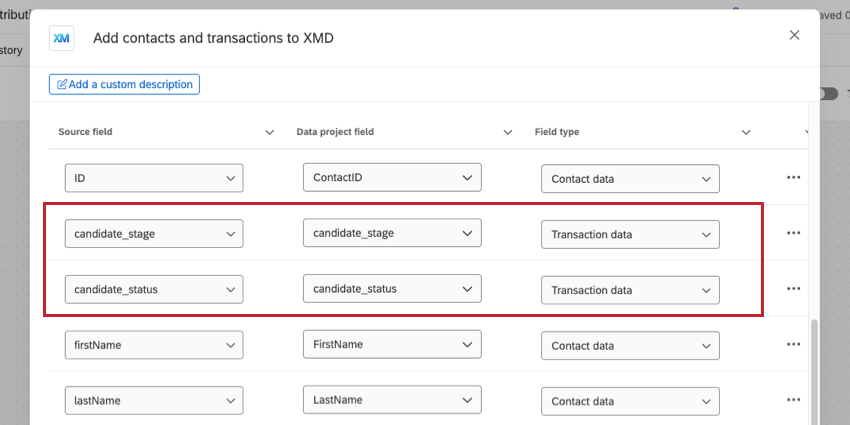Open the ContactID data project dropdown
Viewport: 850px width, 425px height.
pos(392,178)
